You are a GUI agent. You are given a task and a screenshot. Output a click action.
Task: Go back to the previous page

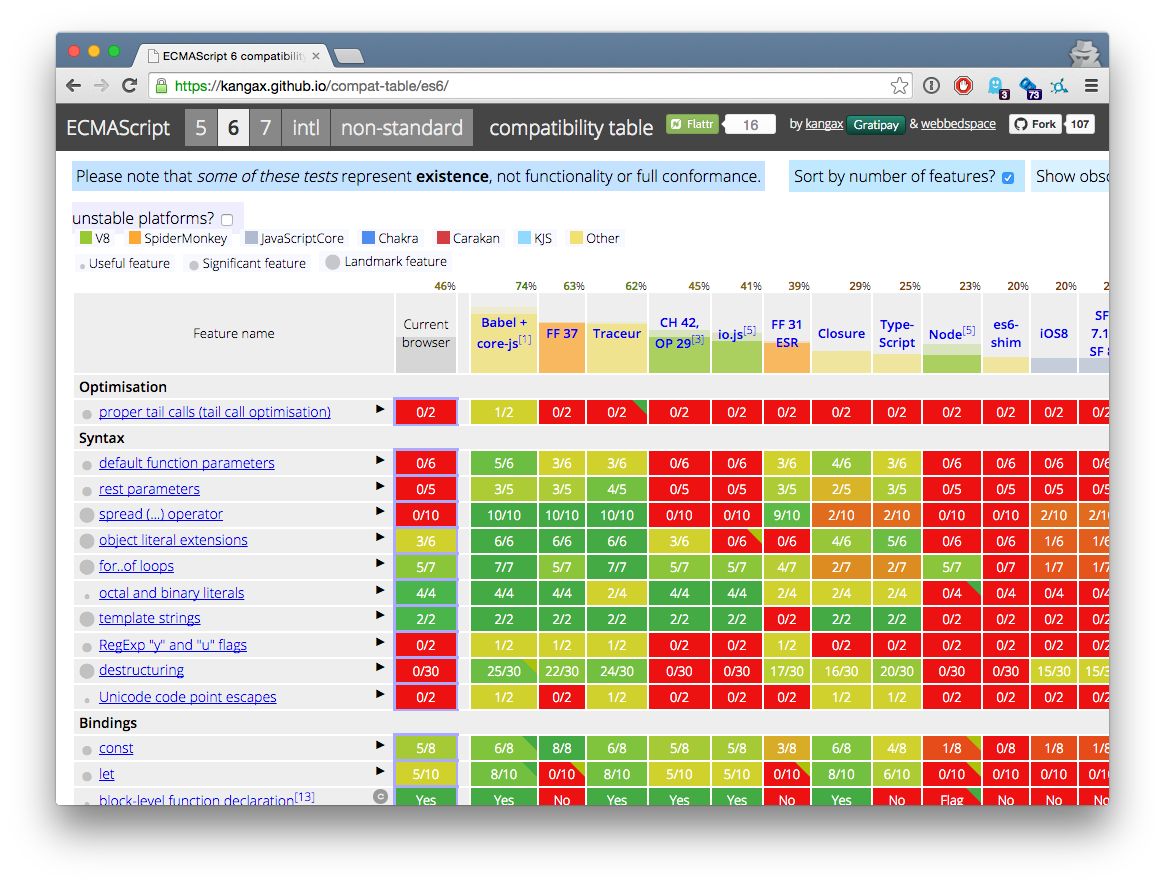click(x=74, y=85)
